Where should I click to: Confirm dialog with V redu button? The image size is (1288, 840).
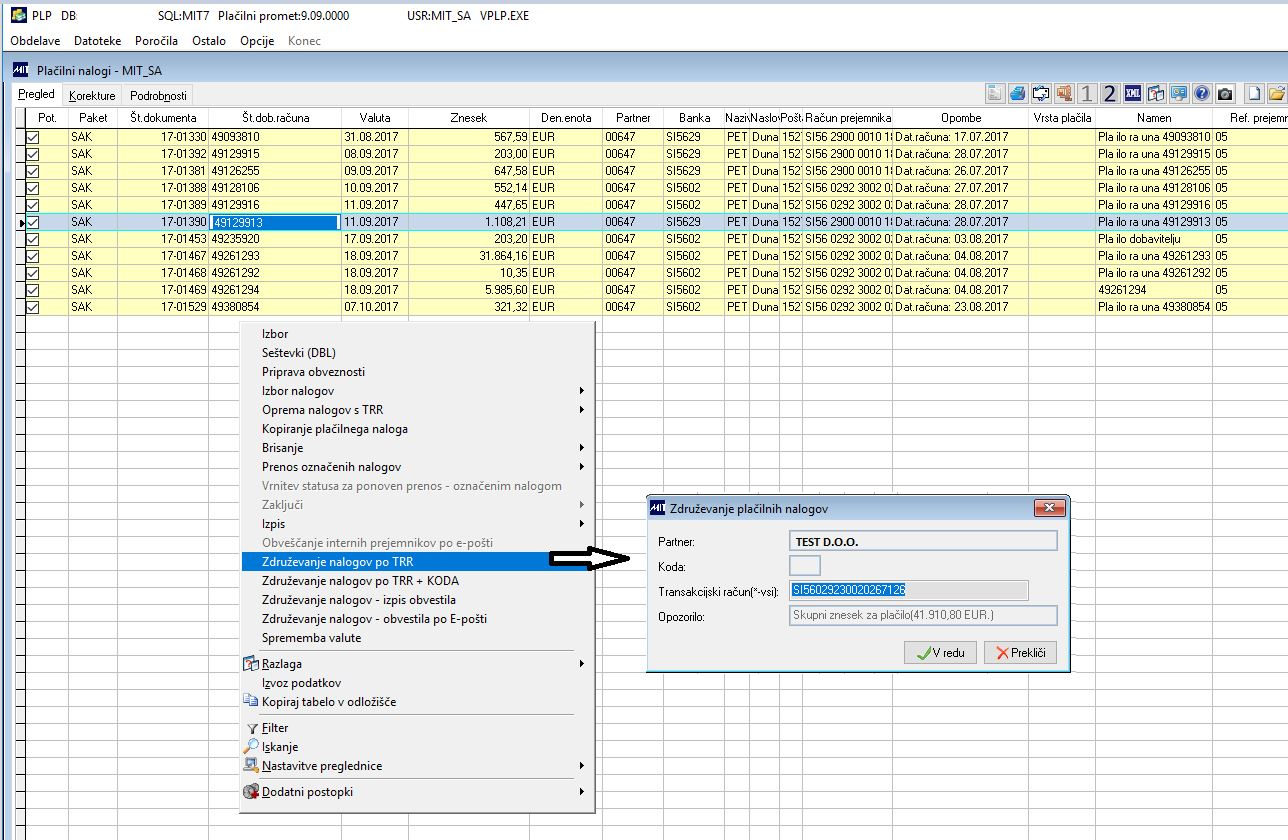point(939,653)
